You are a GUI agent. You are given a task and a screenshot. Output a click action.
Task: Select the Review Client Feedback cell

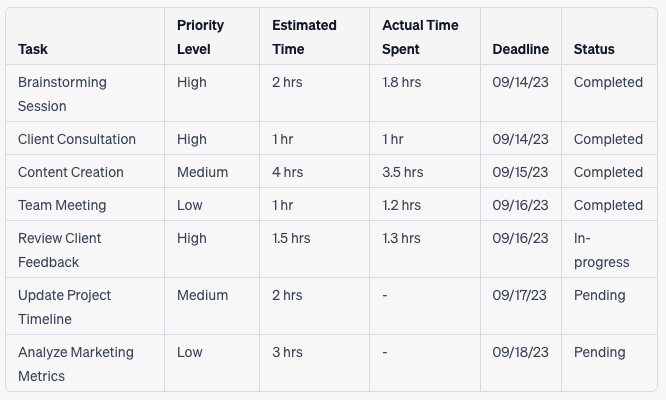85,249
